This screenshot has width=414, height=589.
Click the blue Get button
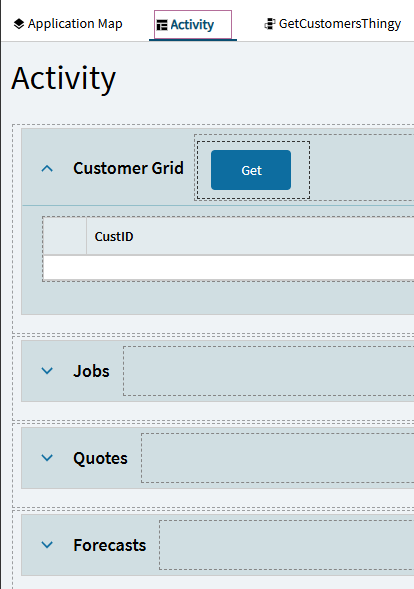pyautogui.click(x=251, y=170)
